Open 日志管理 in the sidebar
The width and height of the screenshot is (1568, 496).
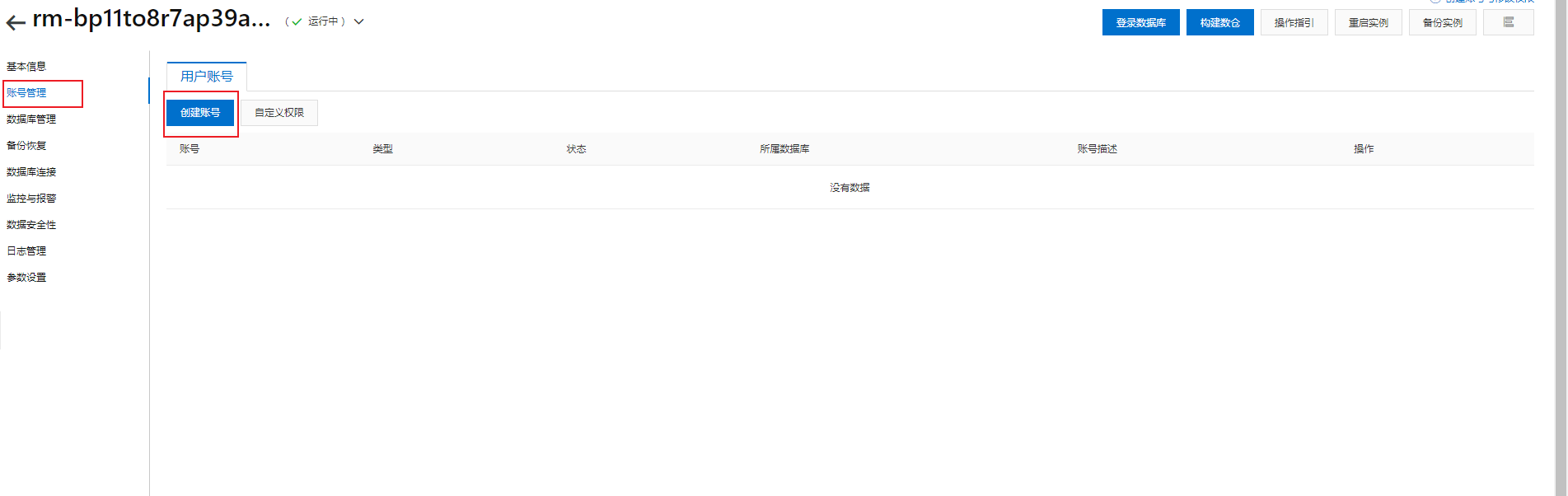coord(26,251)
